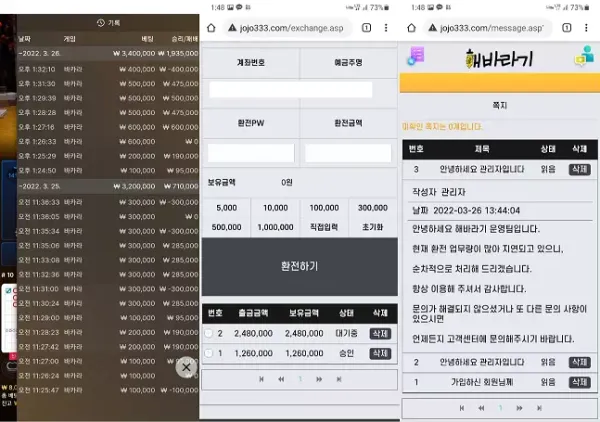This screenshot has height=422, width=600.
Task: Tap the home icon beside exchange.asp URL
Action: 211,28
